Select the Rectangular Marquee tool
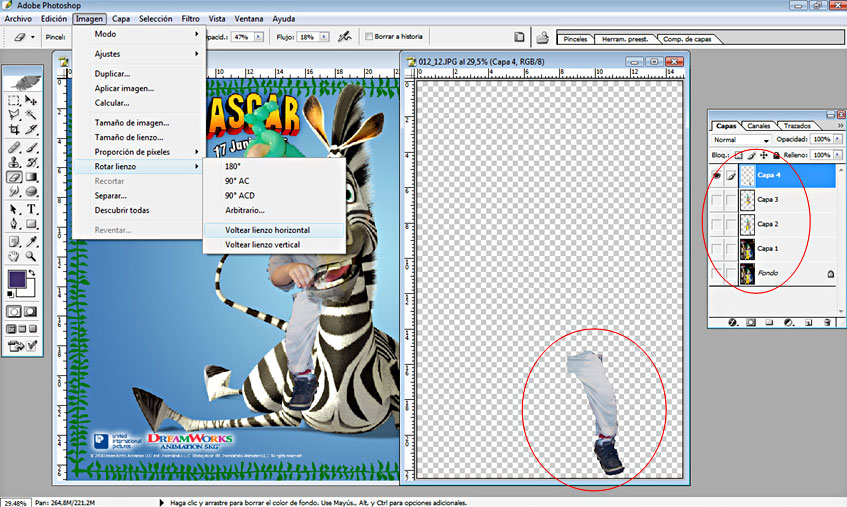Viewport: 847px width, 507px height. pos(14,100)
